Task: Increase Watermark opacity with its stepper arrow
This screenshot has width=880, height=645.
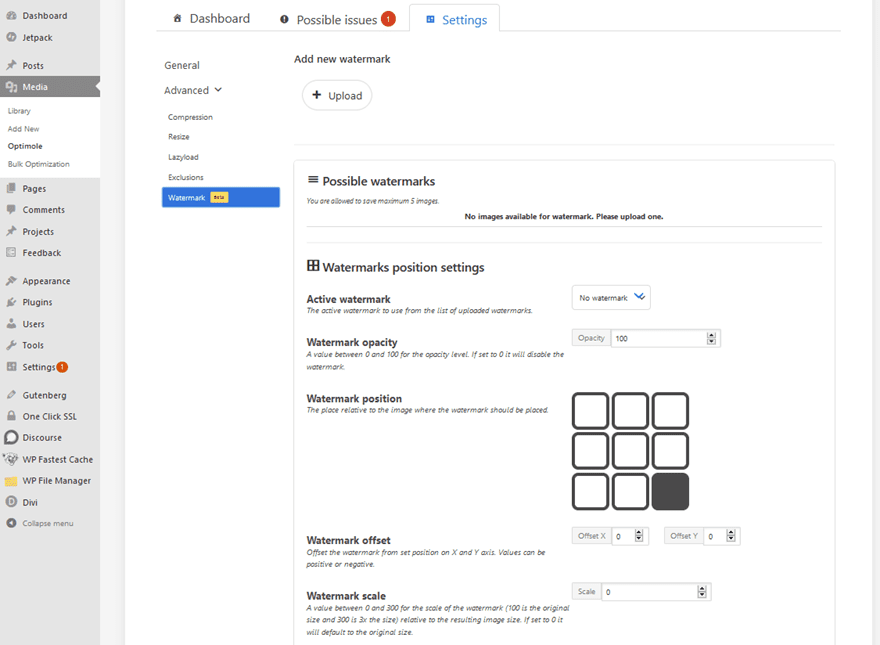Action: pos(711,334)
